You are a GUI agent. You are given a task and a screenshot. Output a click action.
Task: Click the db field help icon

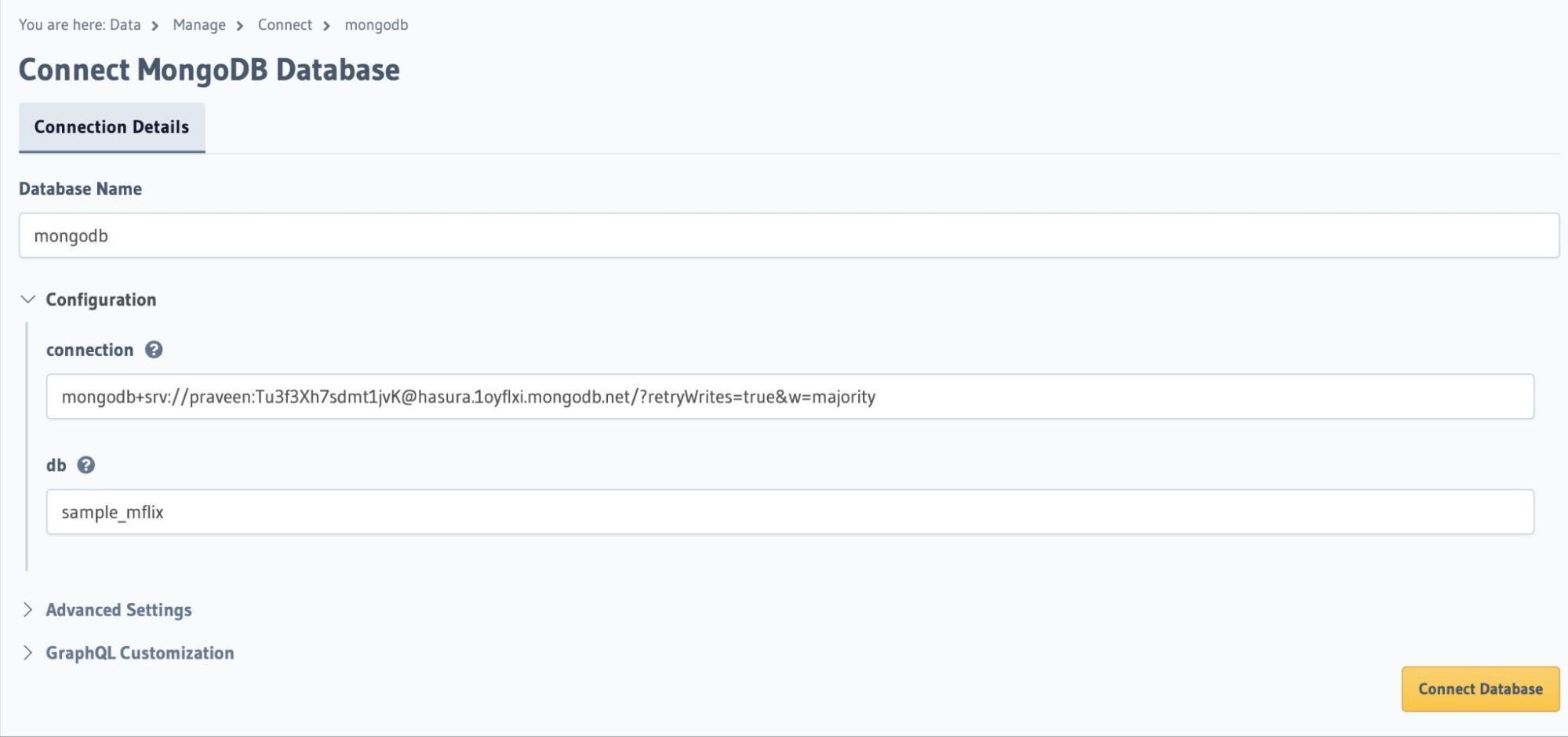click(x=86, y=465)
